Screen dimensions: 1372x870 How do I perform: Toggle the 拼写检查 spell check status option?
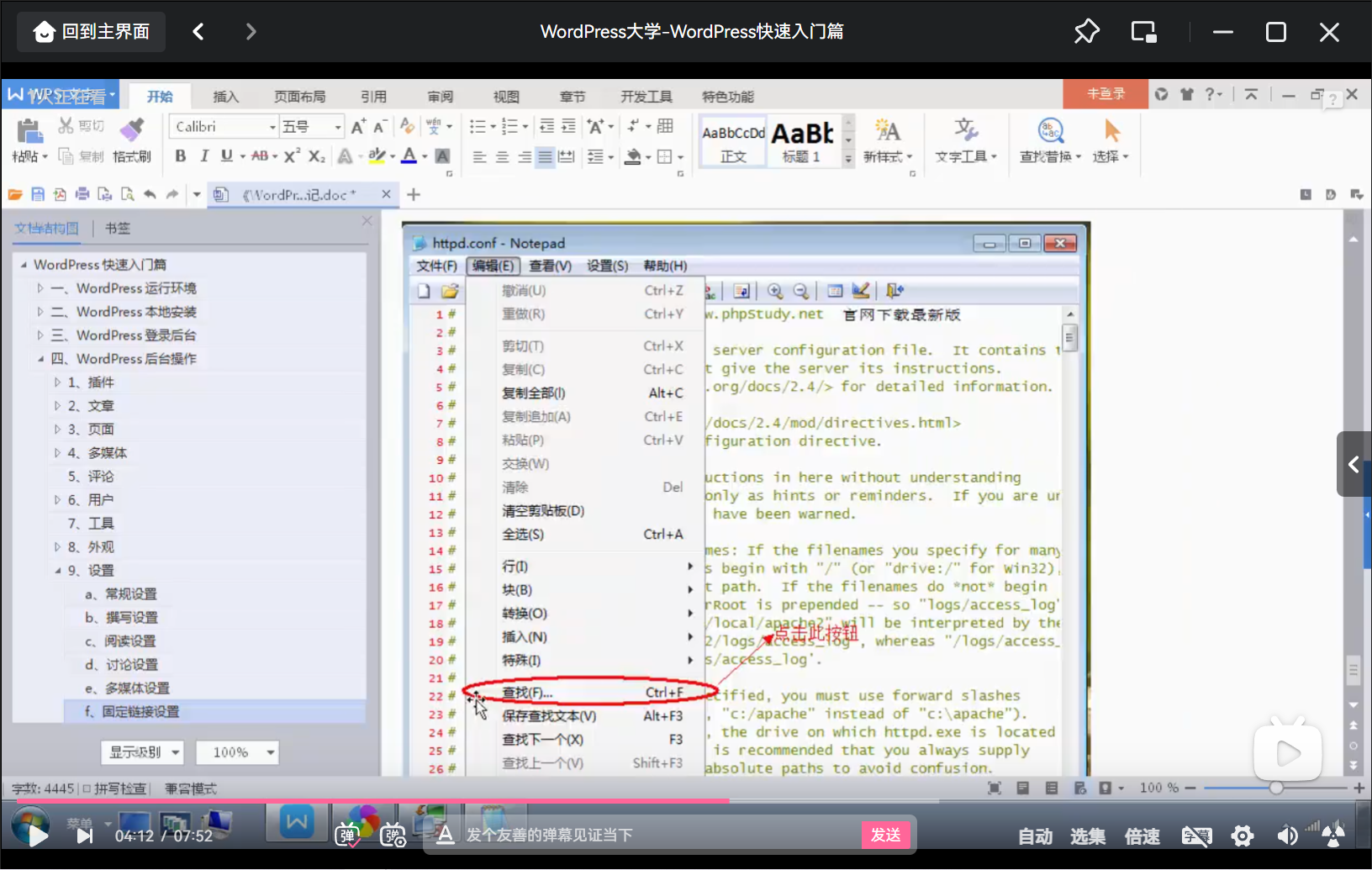point(114,788)
